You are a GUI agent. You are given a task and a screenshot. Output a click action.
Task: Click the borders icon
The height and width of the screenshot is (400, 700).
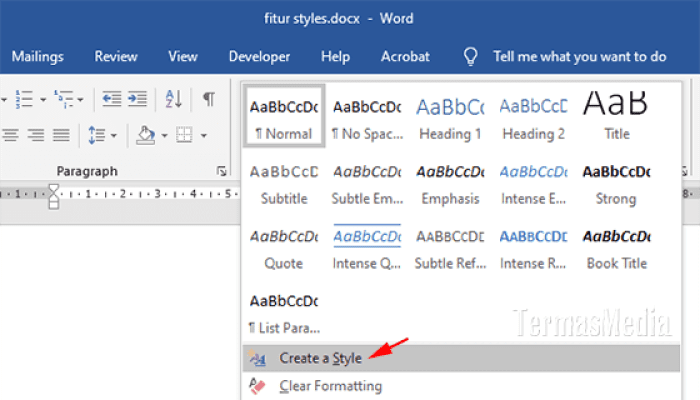[x=184, y=135]
